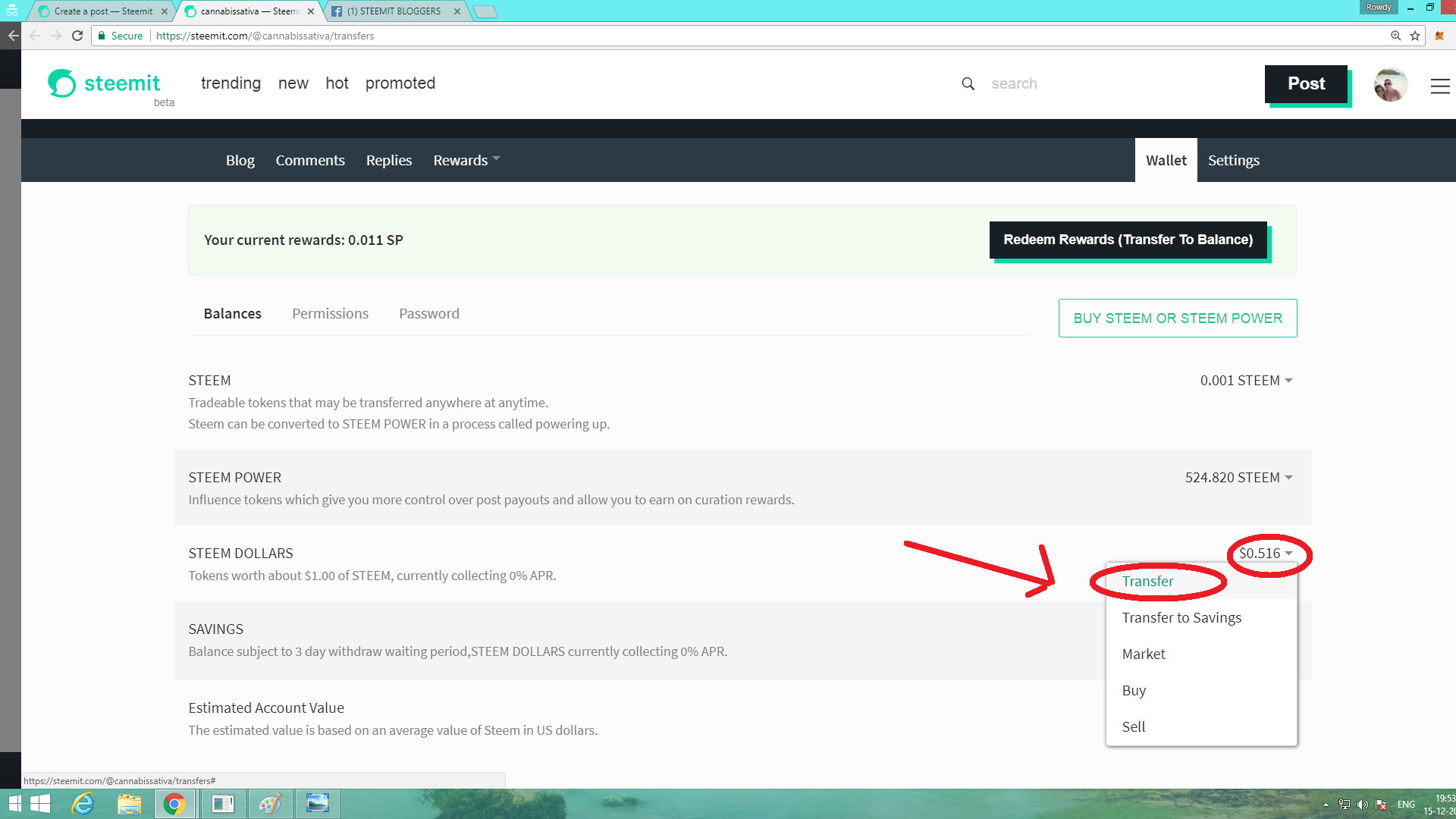Click Redeem Rewards (Transfer To Balance) button

(x=1128, y=240)
